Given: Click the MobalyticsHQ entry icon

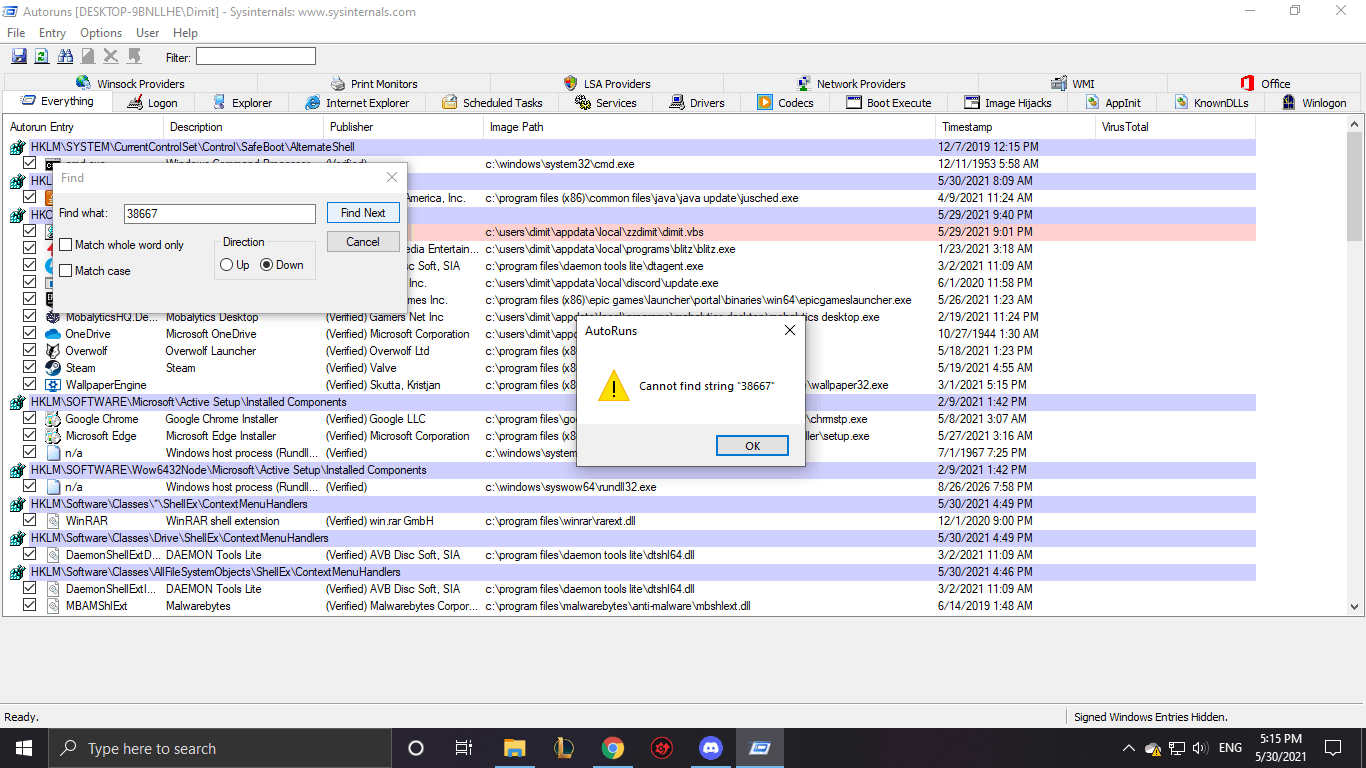Looking at the screenshot, I should click(54, 317).
